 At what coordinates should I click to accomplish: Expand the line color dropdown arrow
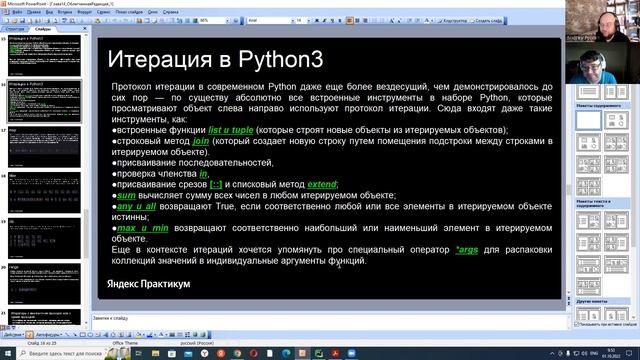click(x=155, y=335)
